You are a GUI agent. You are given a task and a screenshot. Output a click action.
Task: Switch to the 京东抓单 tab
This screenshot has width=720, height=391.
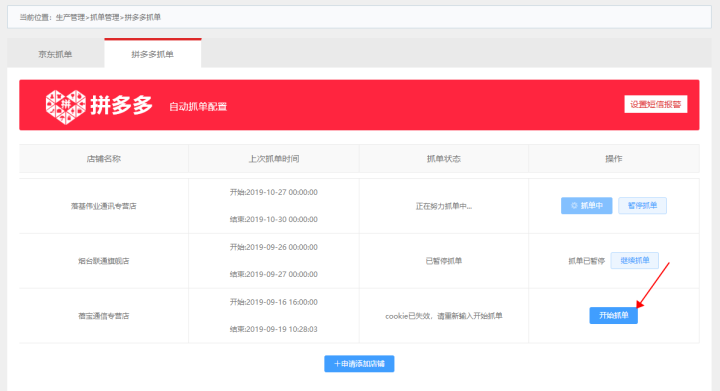(55, 54)
